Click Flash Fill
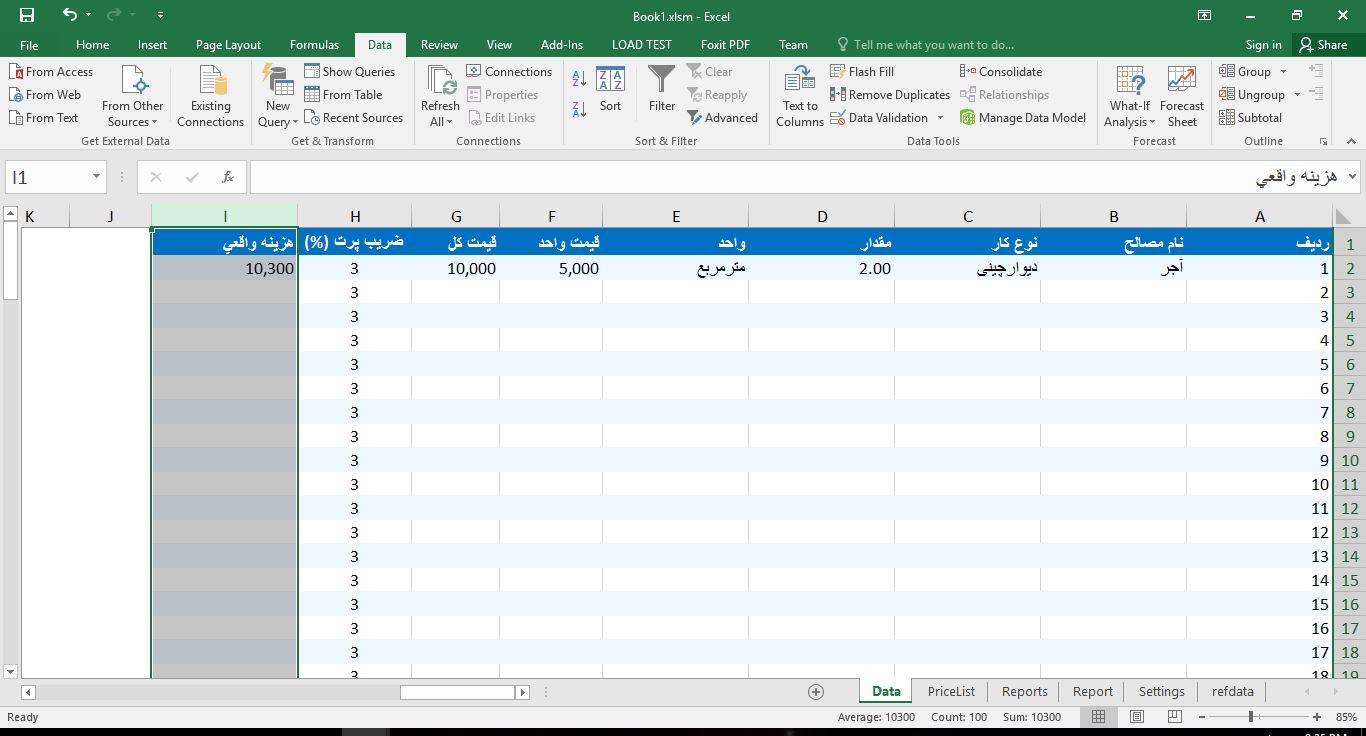The height and width of the screenshot is (736, 1366). pos(862,72)
